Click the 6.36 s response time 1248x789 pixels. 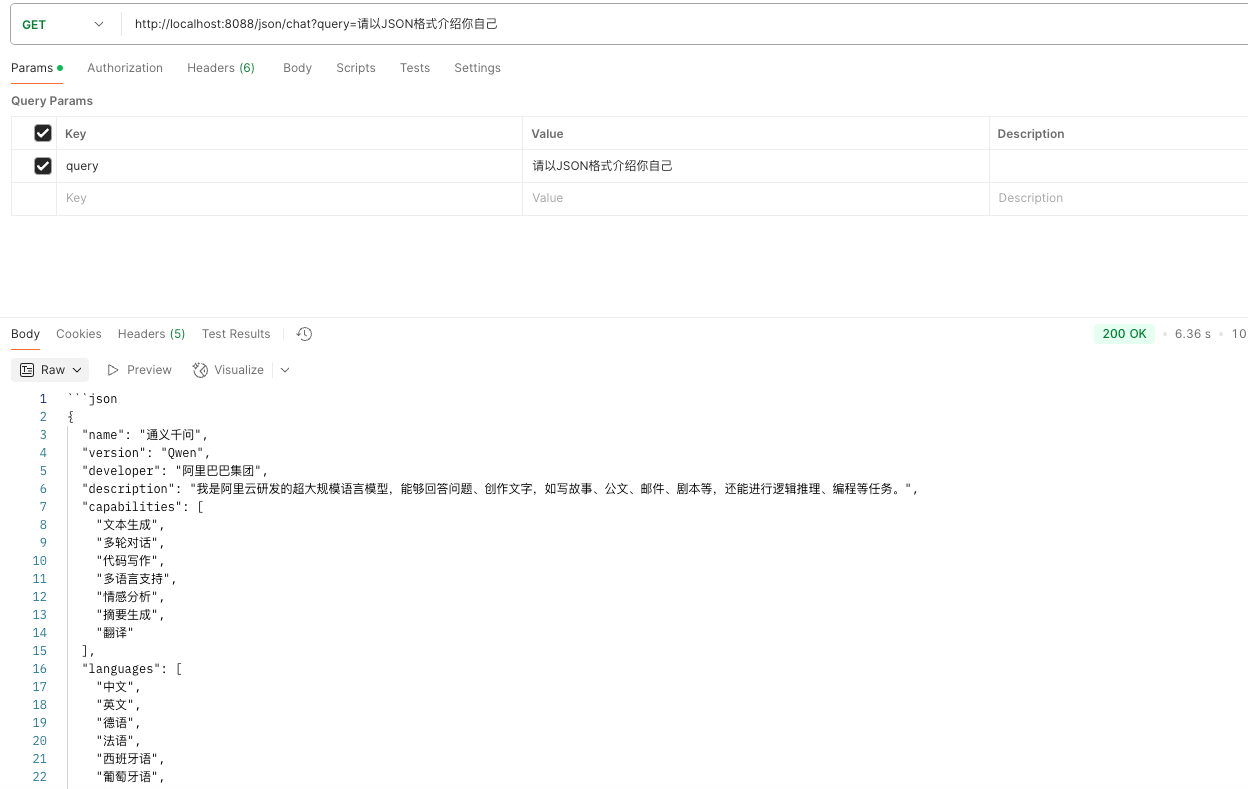[x=1192, y=334]
